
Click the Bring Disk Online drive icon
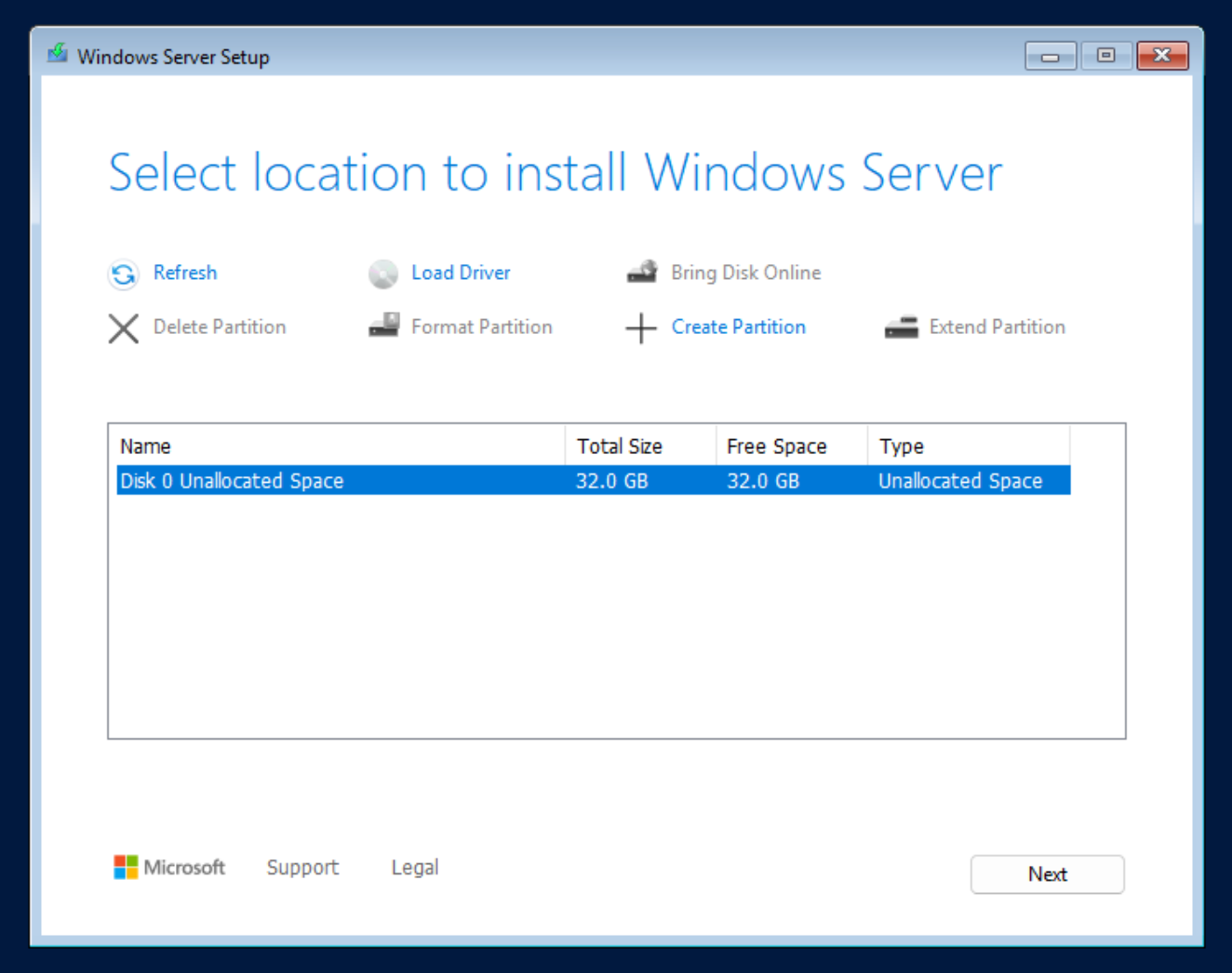[642, 273]
